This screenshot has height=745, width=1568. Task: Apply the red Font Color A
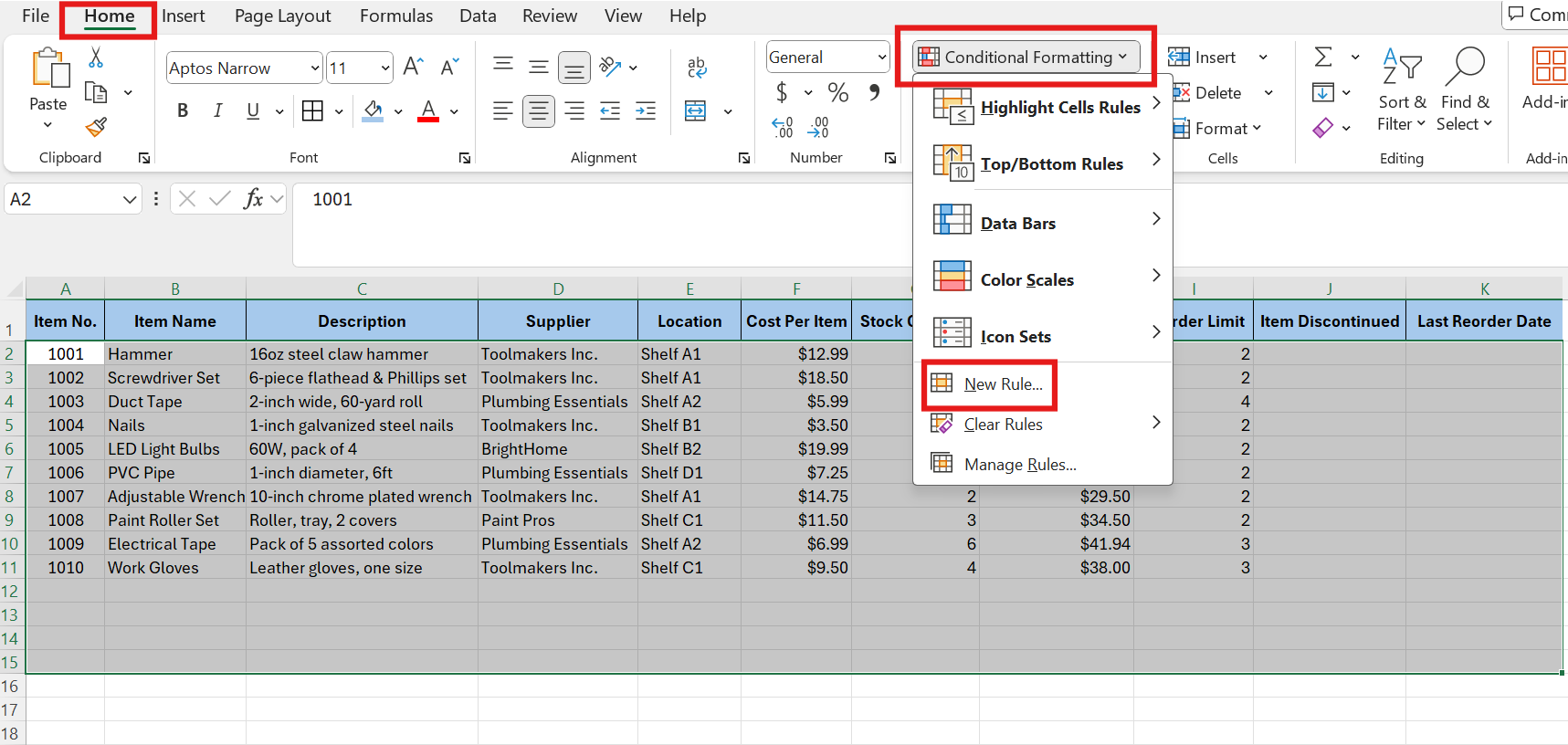click(x=428, y=111)
